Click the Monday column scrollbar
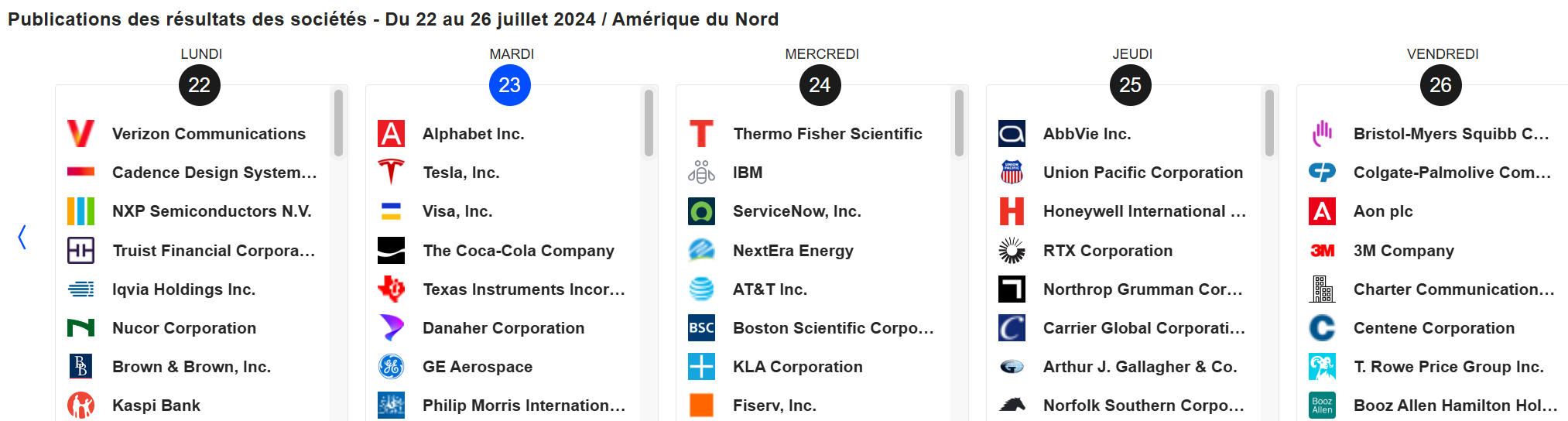Image resolution: width=1568 pixels, height=421 pixels. (x=338, y=122)
